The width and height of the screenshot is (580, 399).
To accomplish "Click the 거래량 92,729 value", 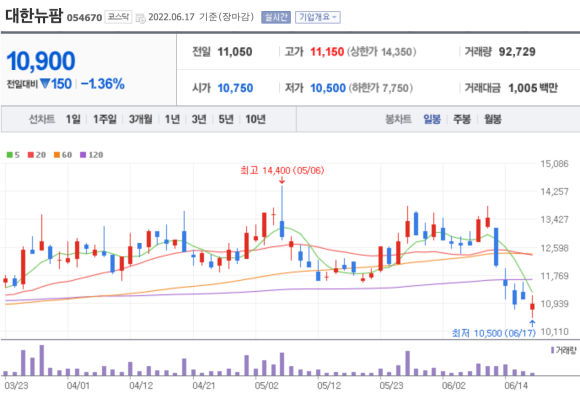I will [517, 52].
